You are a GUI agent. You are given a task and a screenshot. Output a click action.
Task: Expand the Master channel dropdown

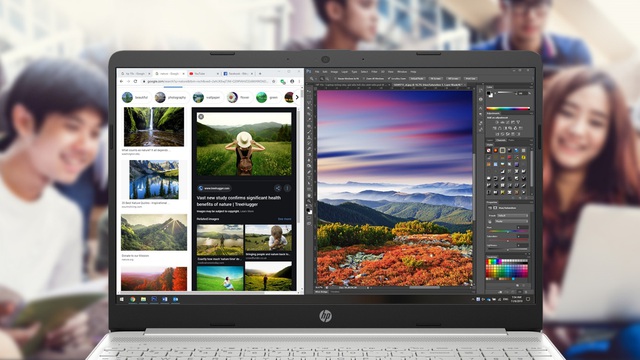tap(512, 221)
